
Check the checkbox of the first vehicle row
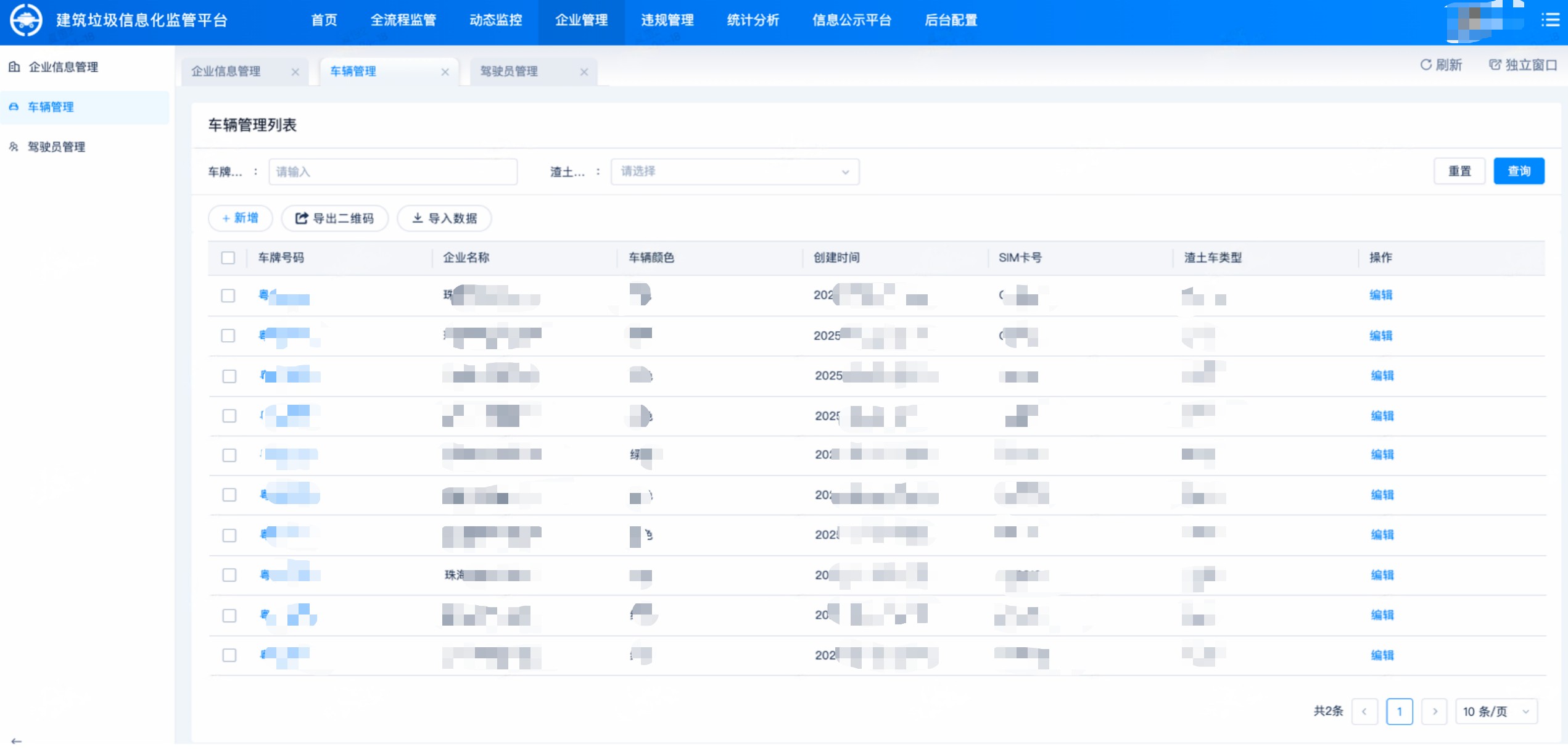(x=229, y=296)
